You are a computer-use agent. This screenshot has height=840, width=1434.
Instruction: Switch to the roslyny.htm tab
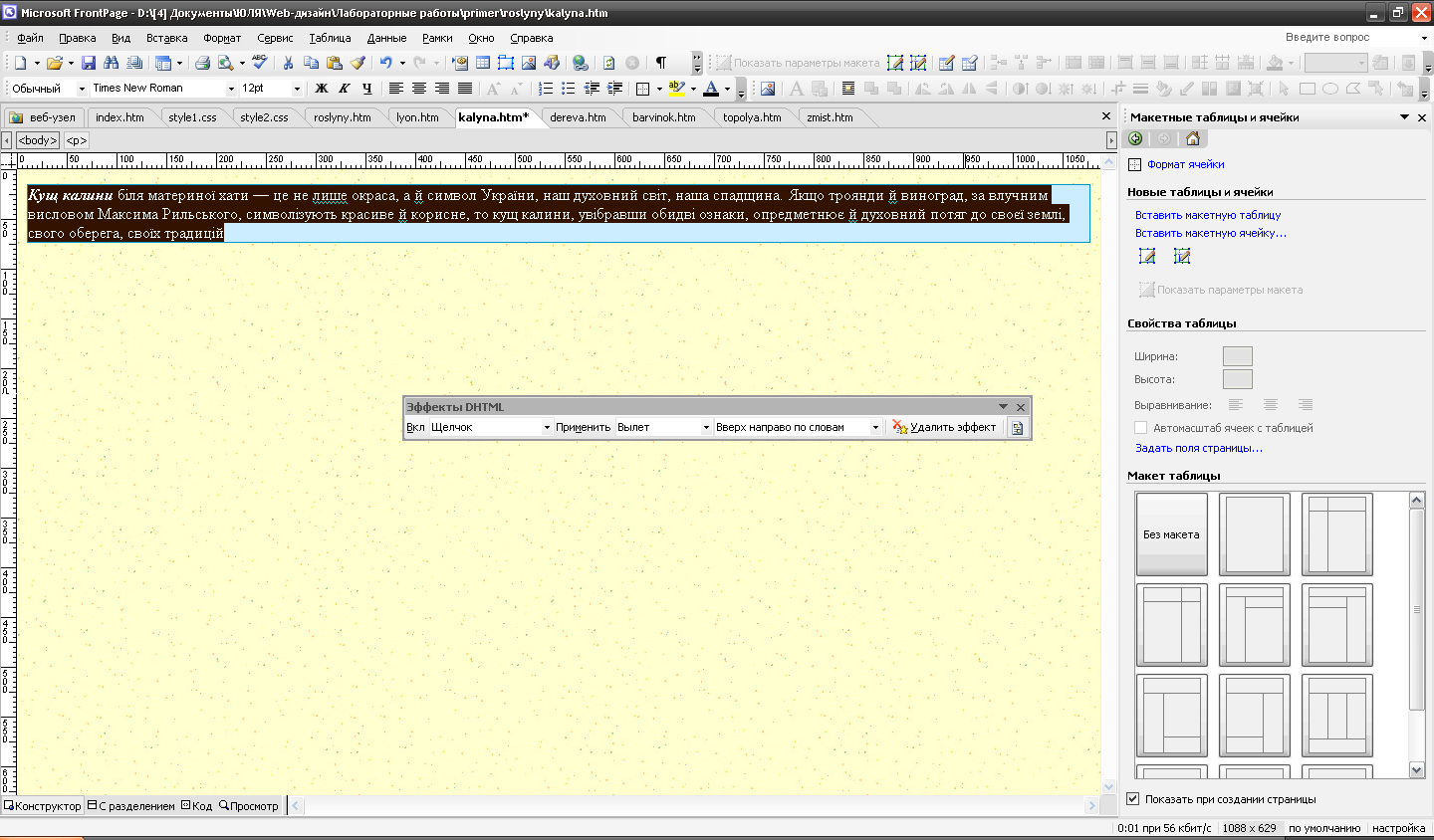pos(342,117)
